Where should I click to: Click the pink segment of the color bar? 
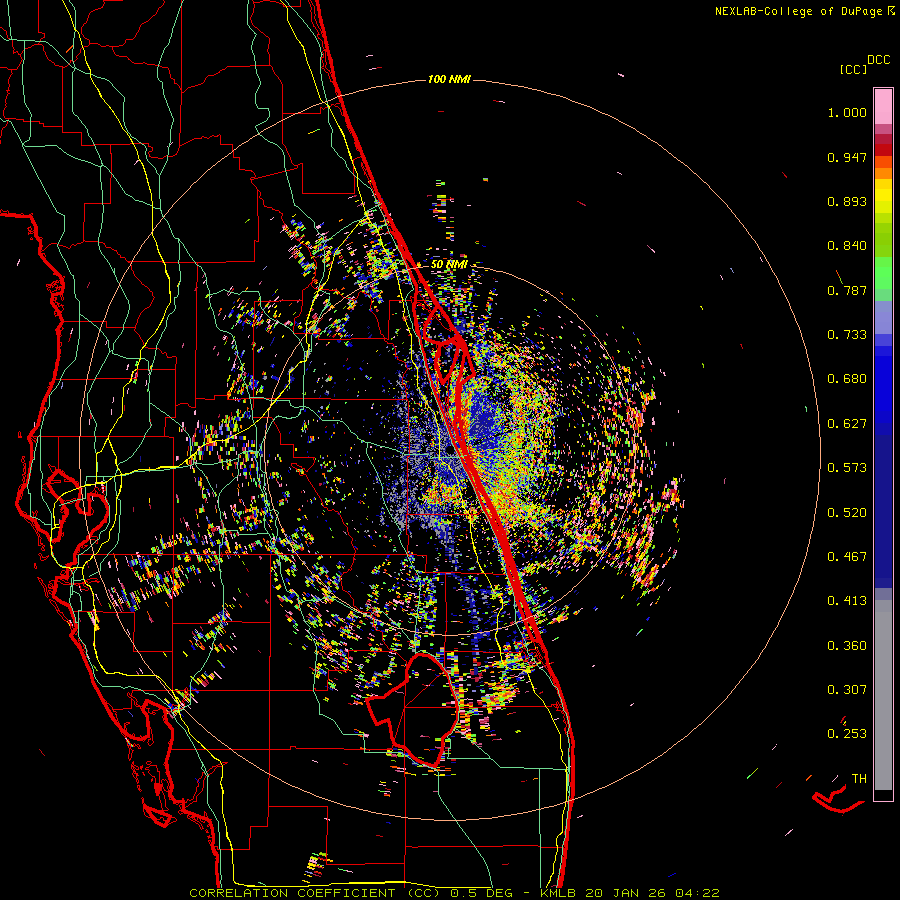(x=883, y=106)
